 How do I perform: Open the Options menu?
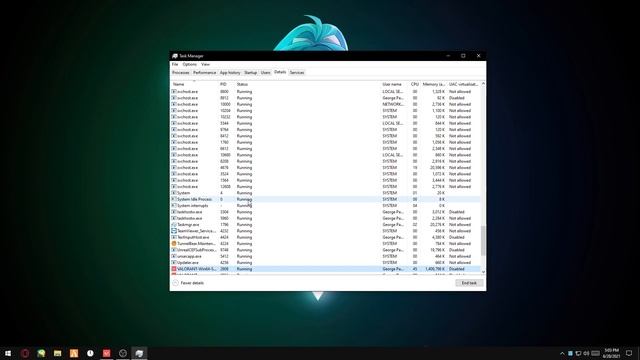coord(189,64)
